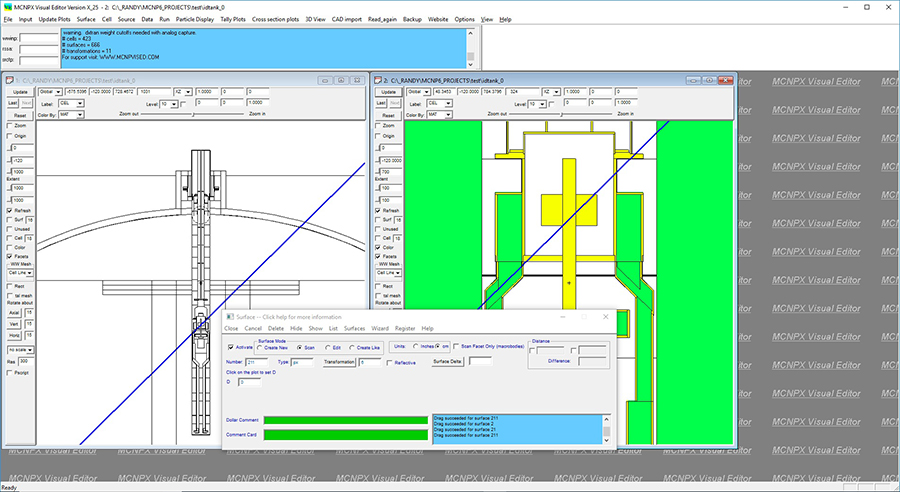The height and width of the screenshot is (492, 900).
Task: Open Global dropdown in plot window 1
Action: [58, 92]
